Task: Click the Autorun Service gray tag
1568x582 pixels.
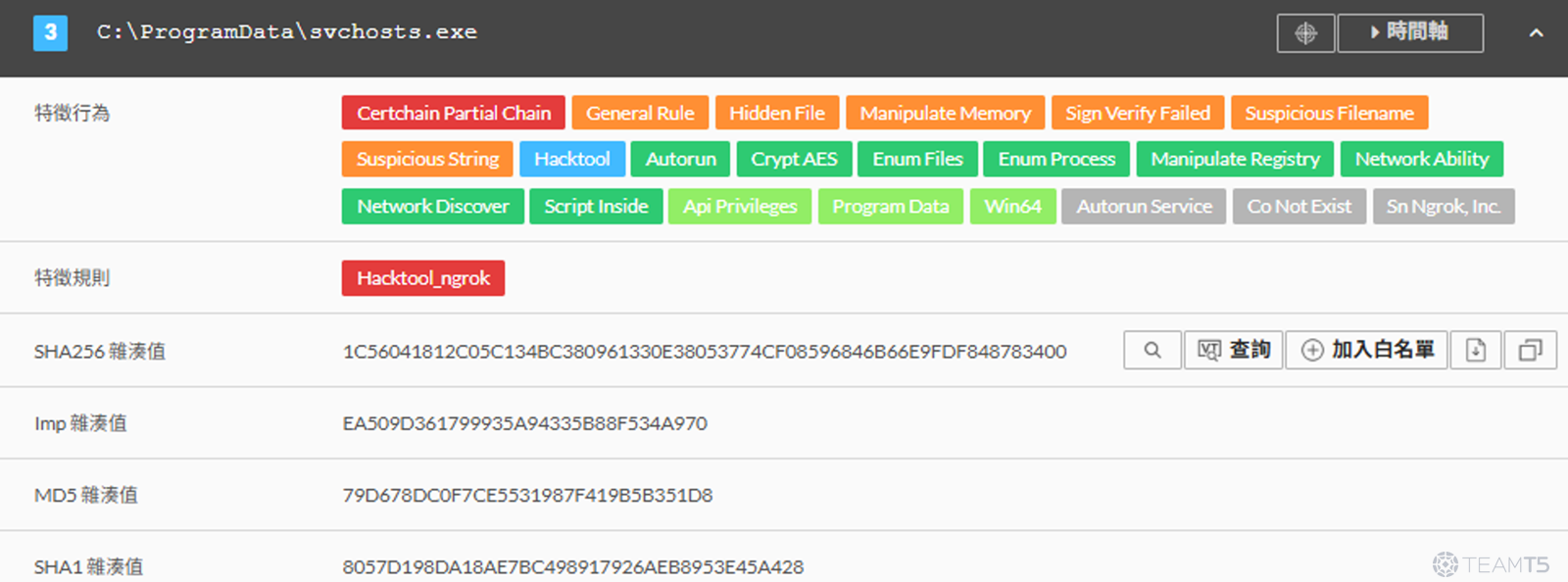Action: pyautogui.click(x=1144, y=207)
